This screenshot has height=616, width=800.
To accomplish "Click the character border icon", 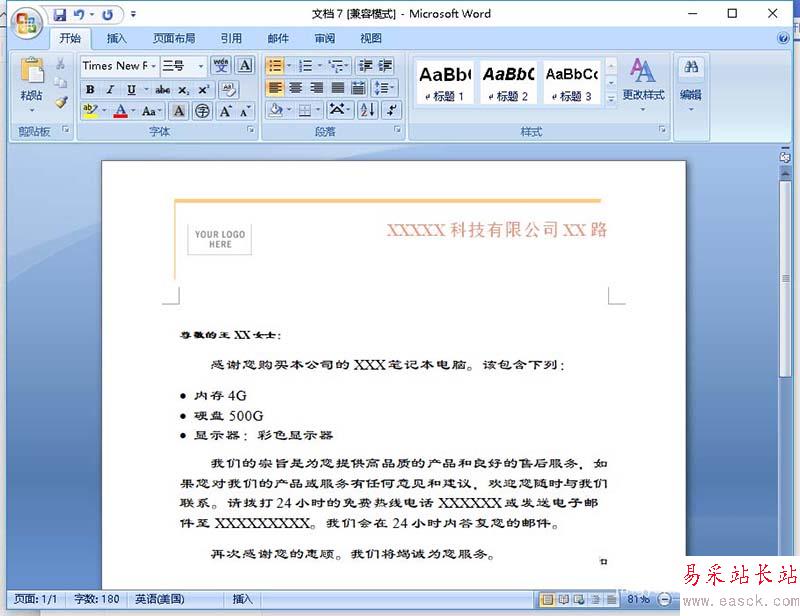I will coord(245,66).
